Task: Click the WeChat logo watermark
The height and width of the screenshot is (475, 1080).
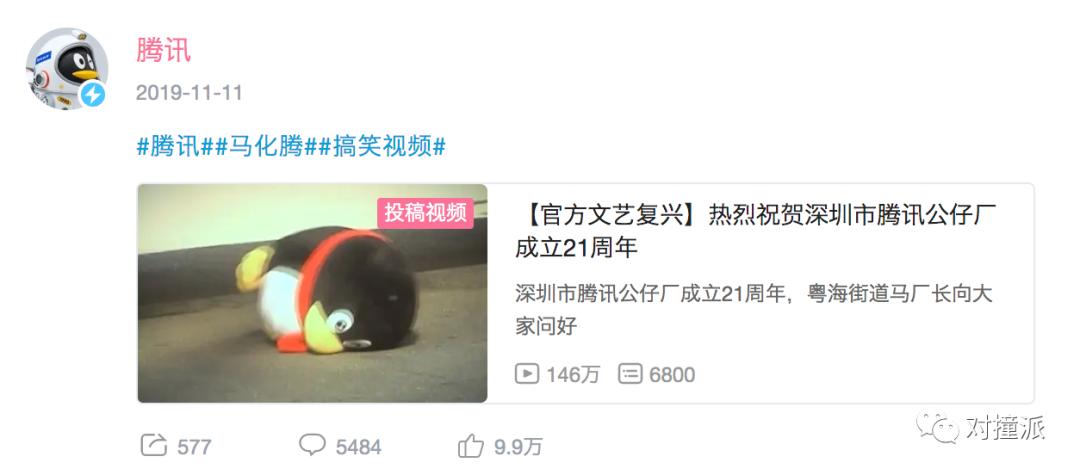Action: pyautogui.click(x=937, y=428)
